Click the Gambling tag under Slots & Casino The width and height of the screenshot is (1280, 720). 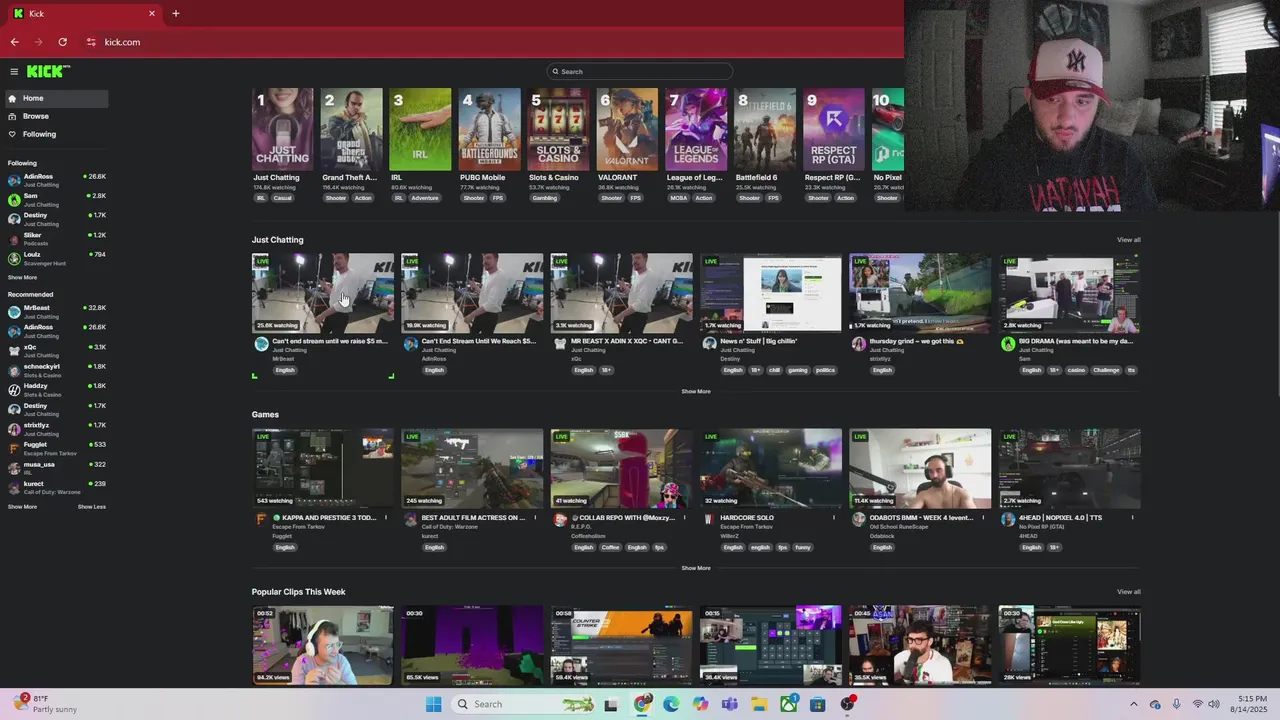click(x=545, y=198)
